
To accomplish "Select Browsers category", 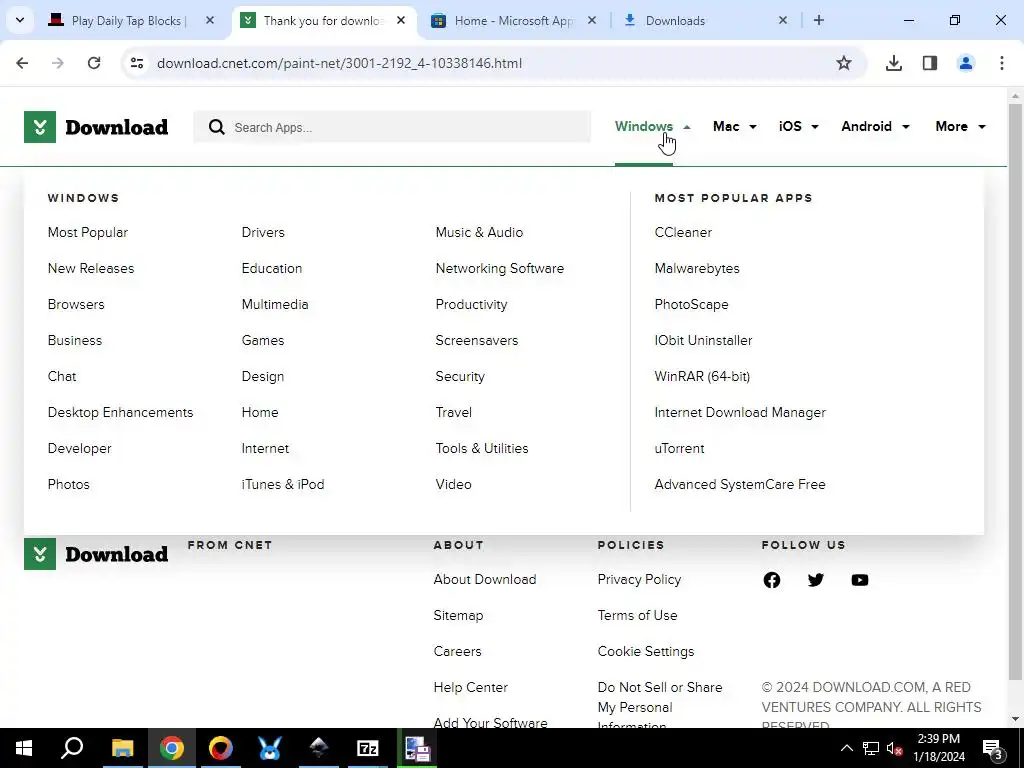I will 76,304.
